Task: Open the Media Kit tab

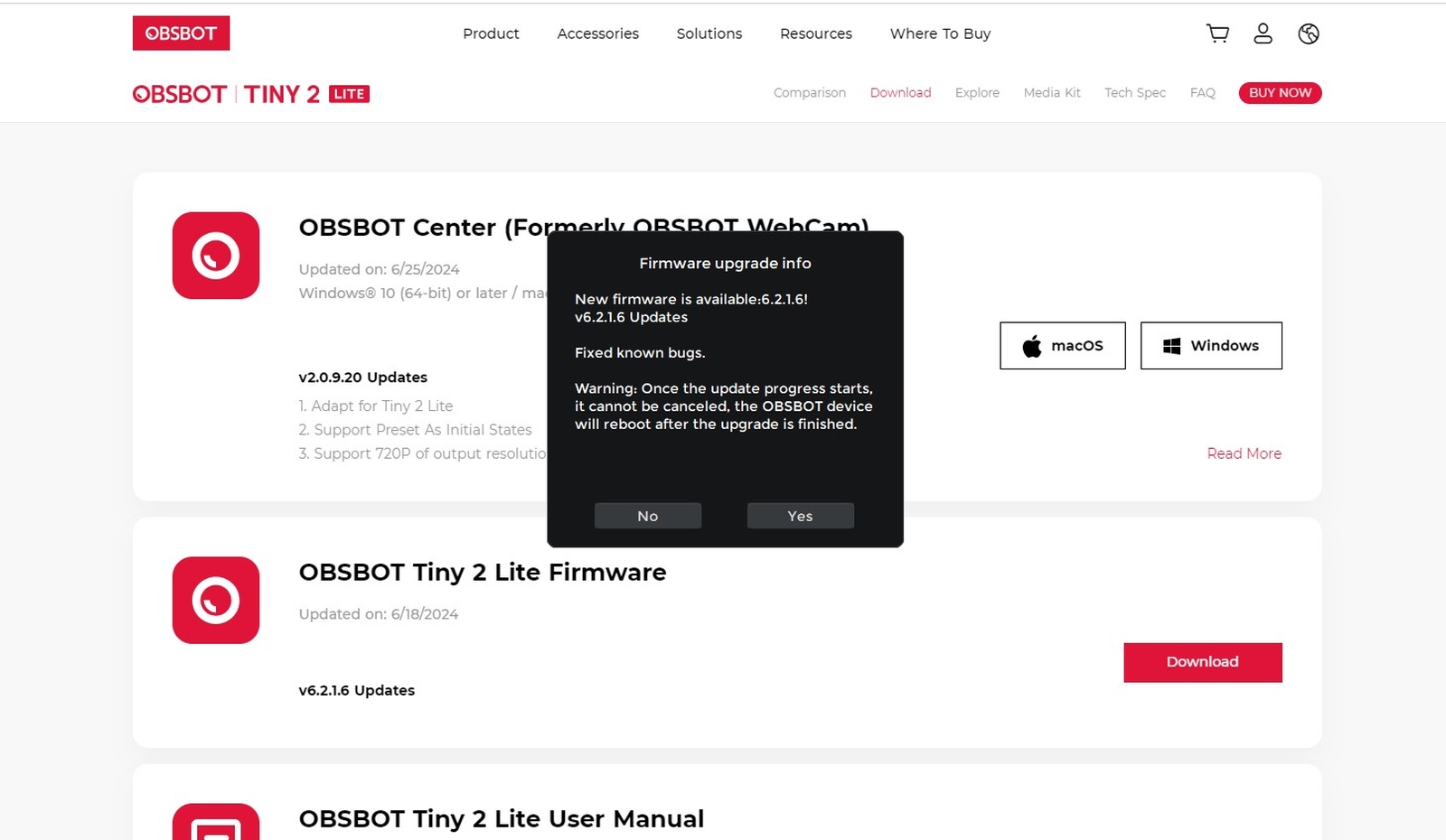Action: click(x=1052, y=93)
